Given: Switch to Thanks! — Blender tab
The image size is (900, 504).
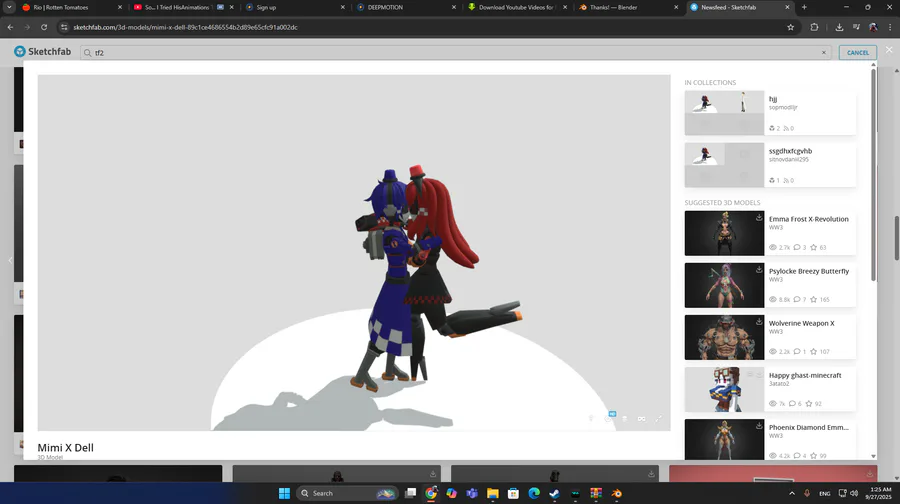Looking at the screenshot, I should tap(628, 7).
